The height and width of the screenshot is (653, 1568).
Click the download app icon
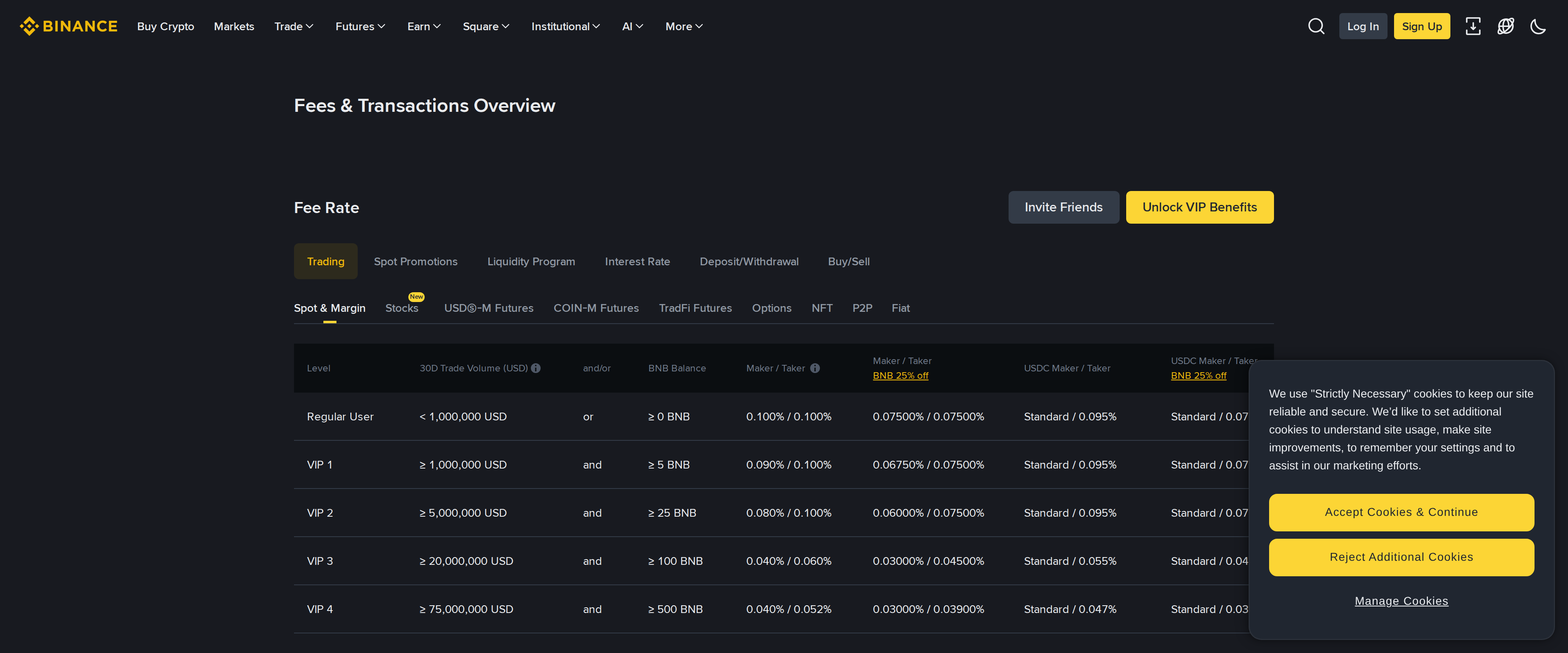point(1472,26)
